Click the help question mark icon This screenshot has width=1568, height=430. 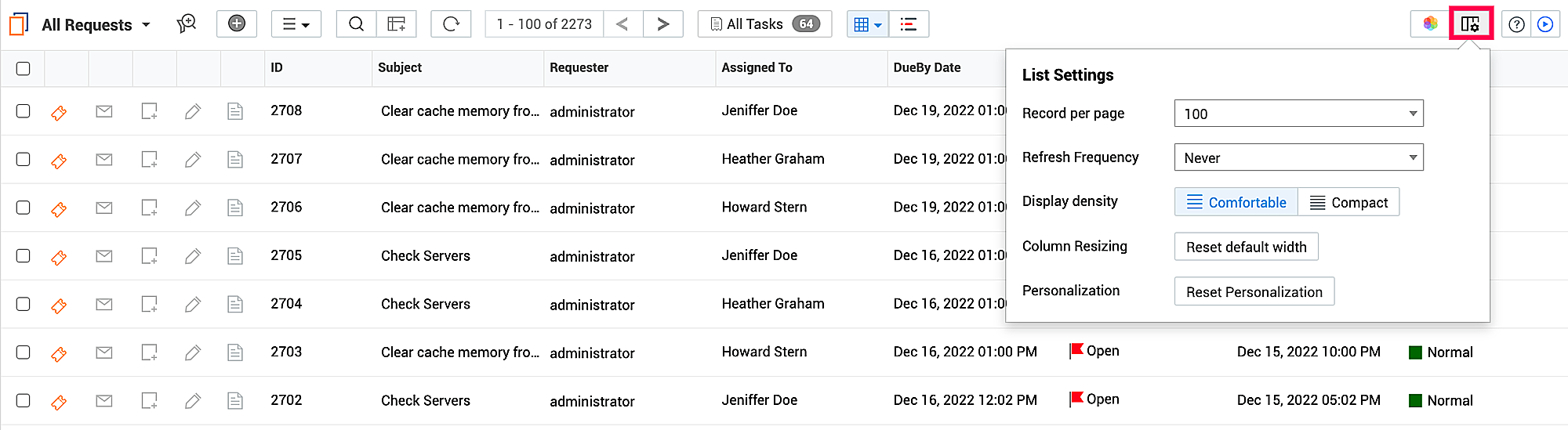1516,24
